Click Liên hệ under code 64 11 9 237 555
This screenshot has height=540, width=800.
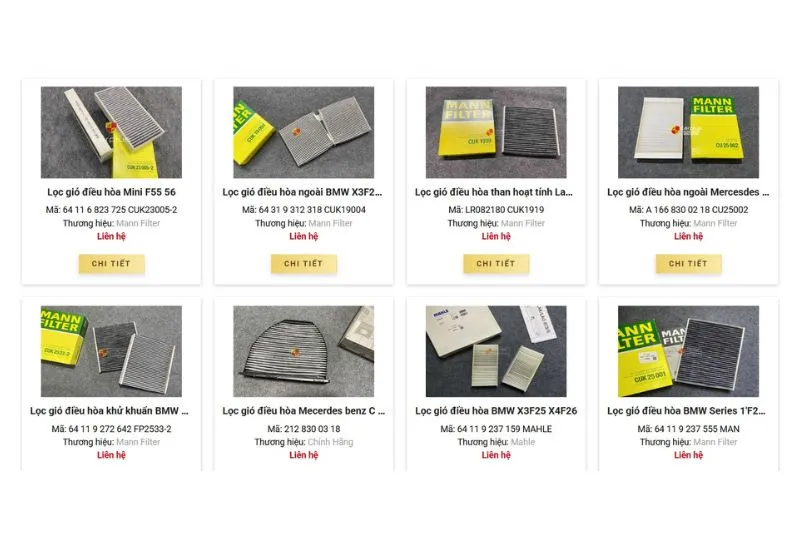point(688,455)
